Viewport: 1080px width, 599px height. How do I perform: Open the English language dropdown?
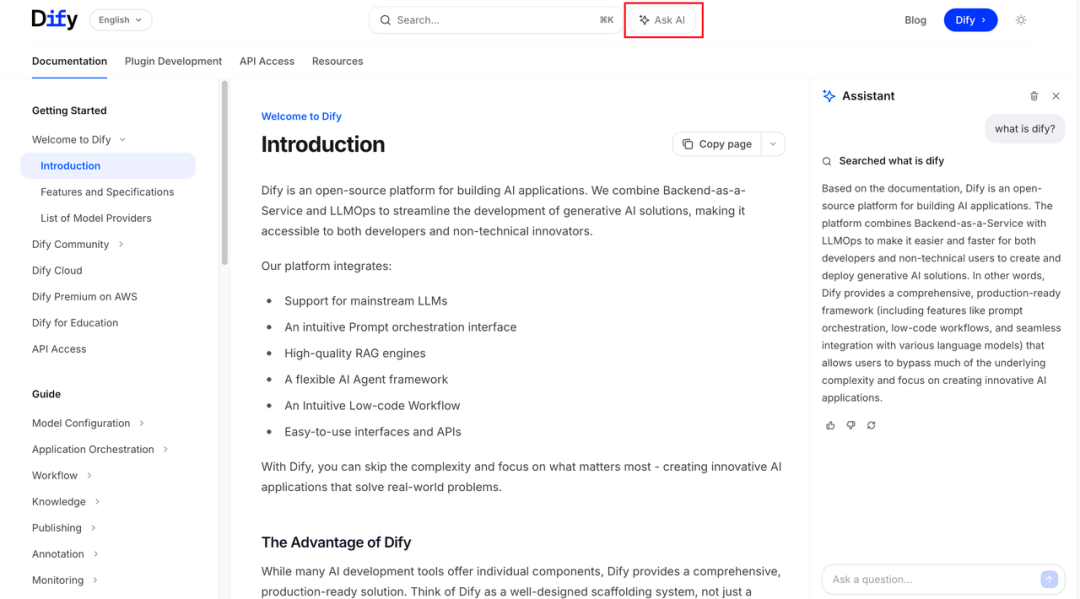pos(121,20)
